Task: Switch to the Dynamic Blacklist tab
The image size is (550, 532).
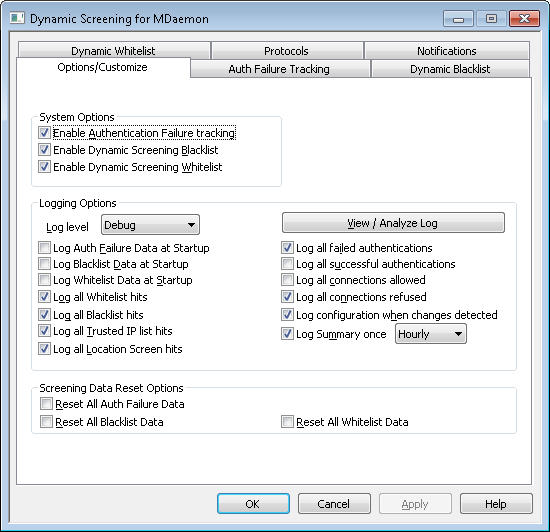Action: [450, 69]
